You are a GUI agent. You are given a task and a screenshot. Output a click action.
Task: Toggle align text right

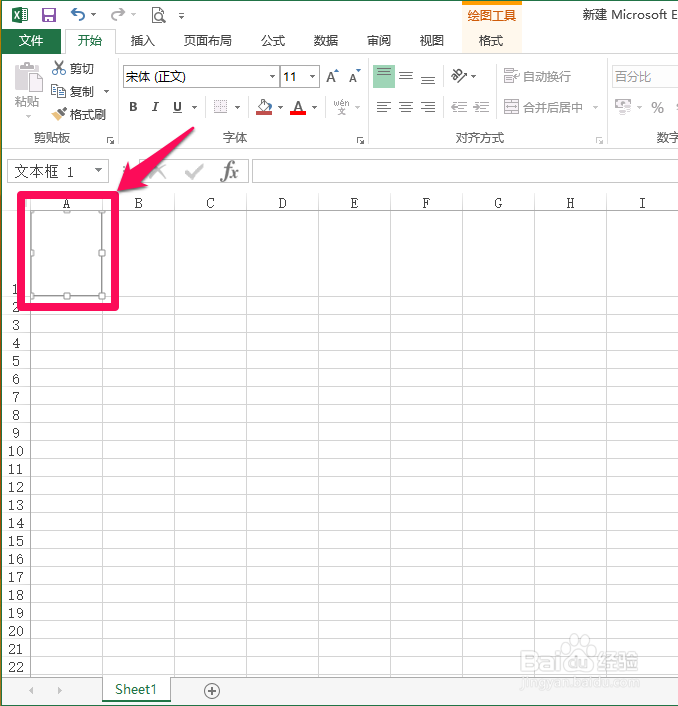click(x=428, y=107)
